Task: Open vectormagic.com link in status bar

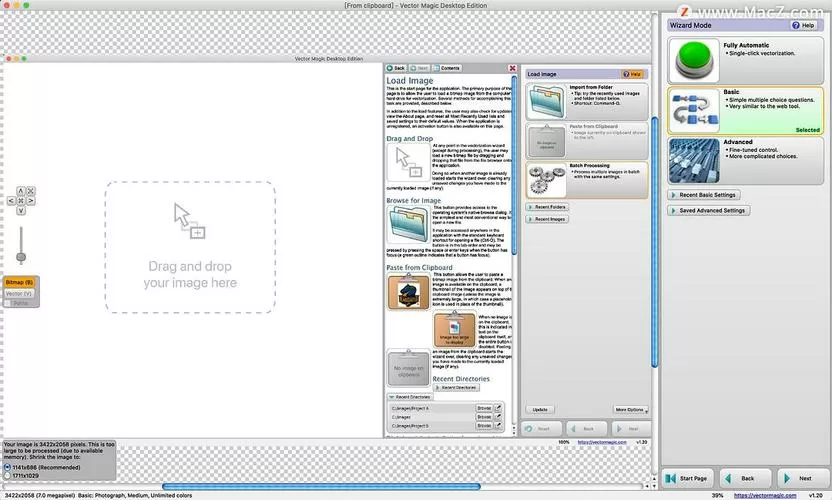Action: [x=765, y=495]
